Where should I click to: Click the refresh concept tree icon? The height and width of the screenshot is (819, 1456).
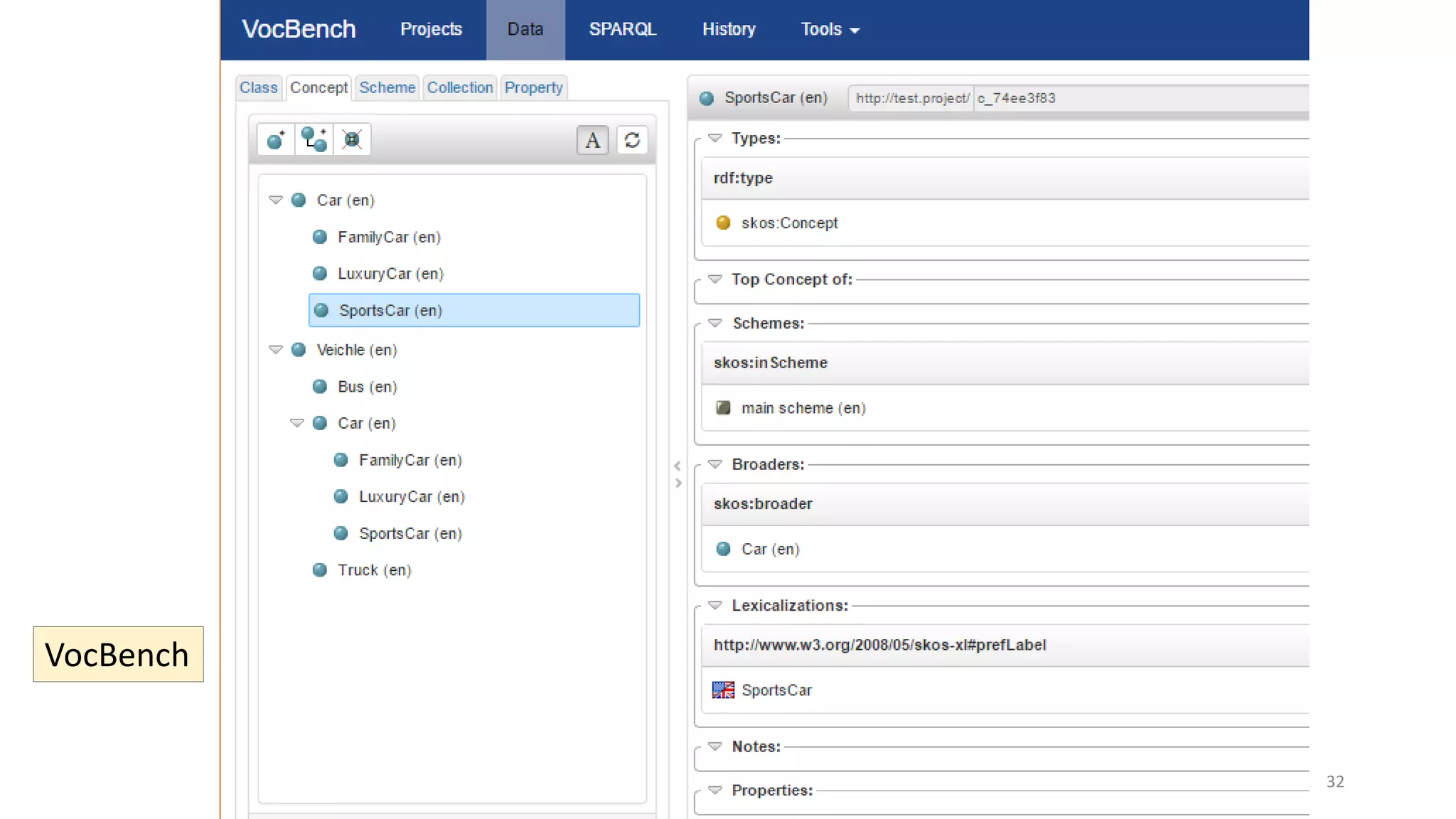pyautogui.click(x=632, y=140)
